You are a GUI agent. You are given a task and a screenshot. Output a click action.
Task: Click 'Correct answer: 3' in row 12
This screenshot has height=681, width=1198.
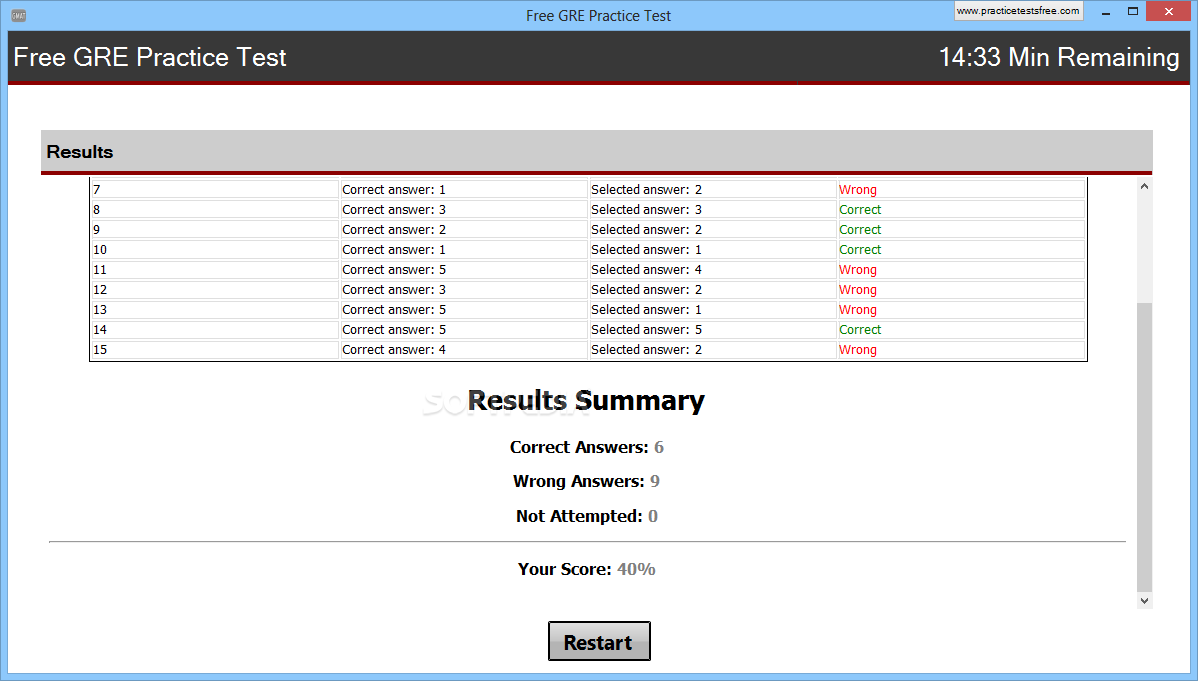[x=393, y=290]
